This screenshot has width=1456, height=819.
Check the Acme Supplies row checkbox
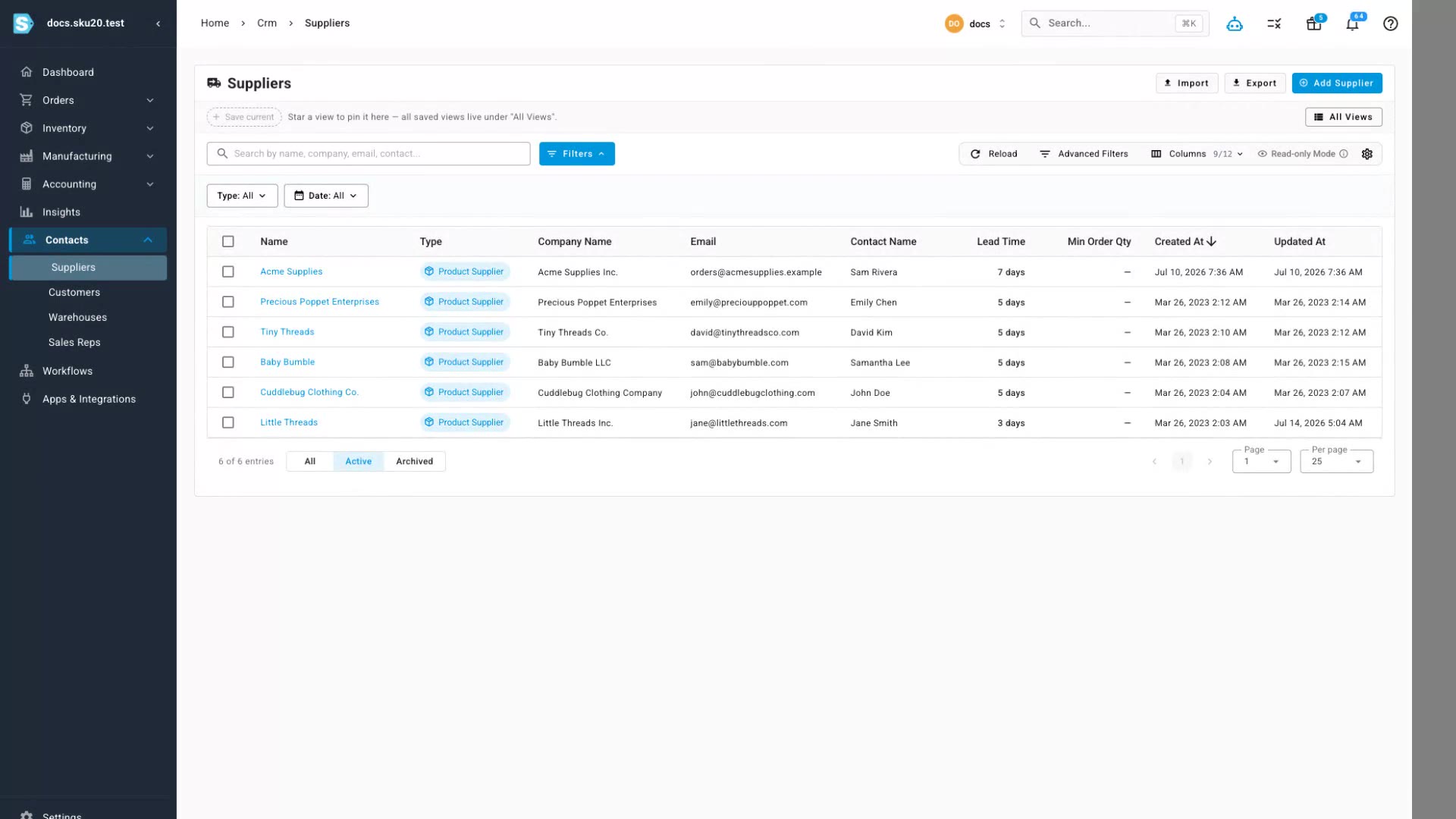click(227, 271)
